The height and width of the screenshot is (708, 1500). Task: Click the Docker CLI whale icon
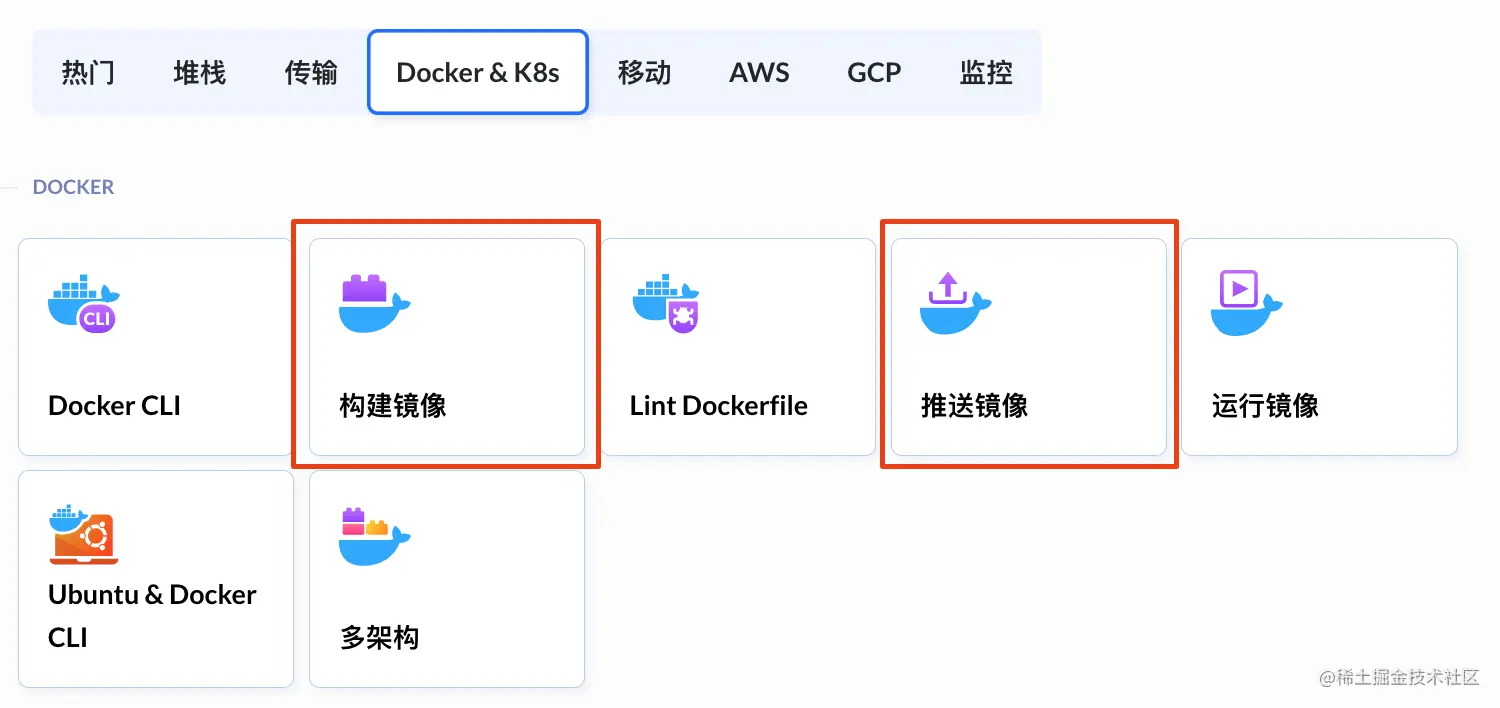click(x=83, y=303)
